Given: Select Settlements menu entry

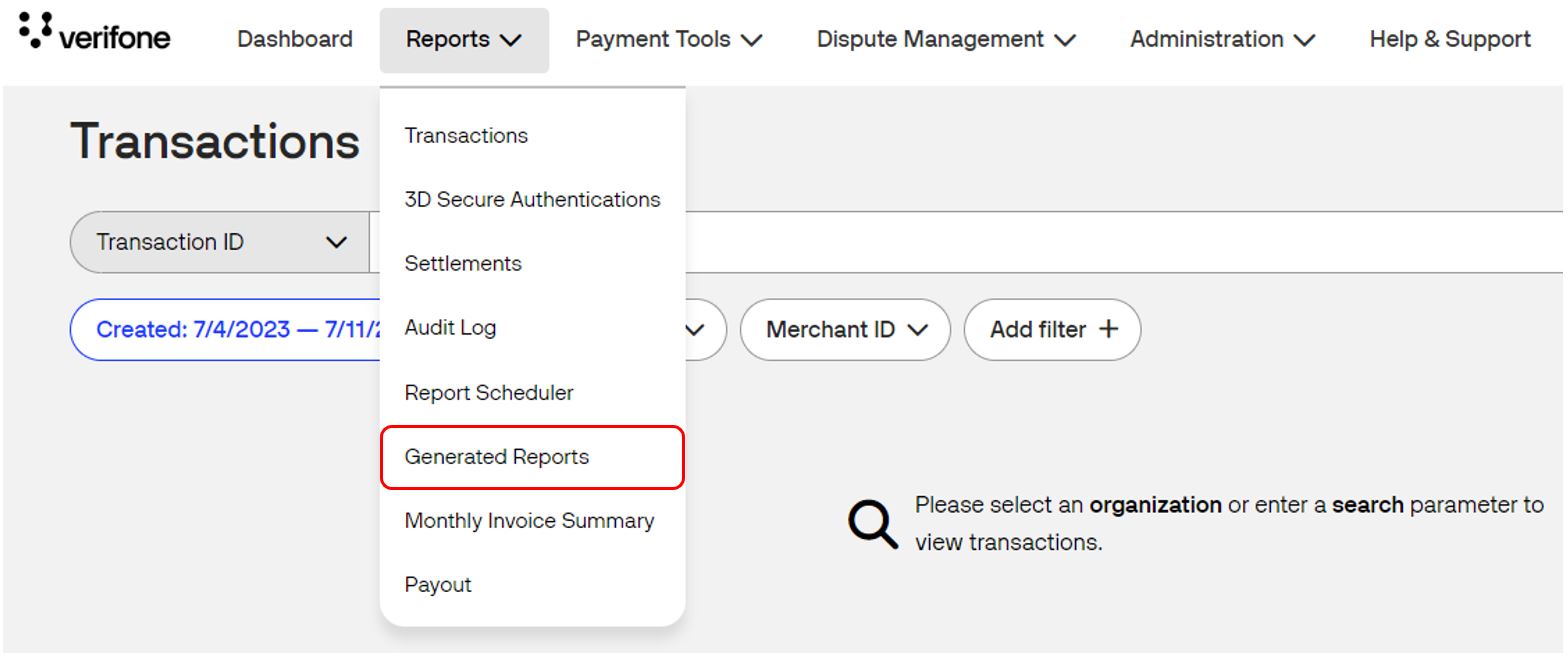Looking at the screenshot, I should 463,264.
